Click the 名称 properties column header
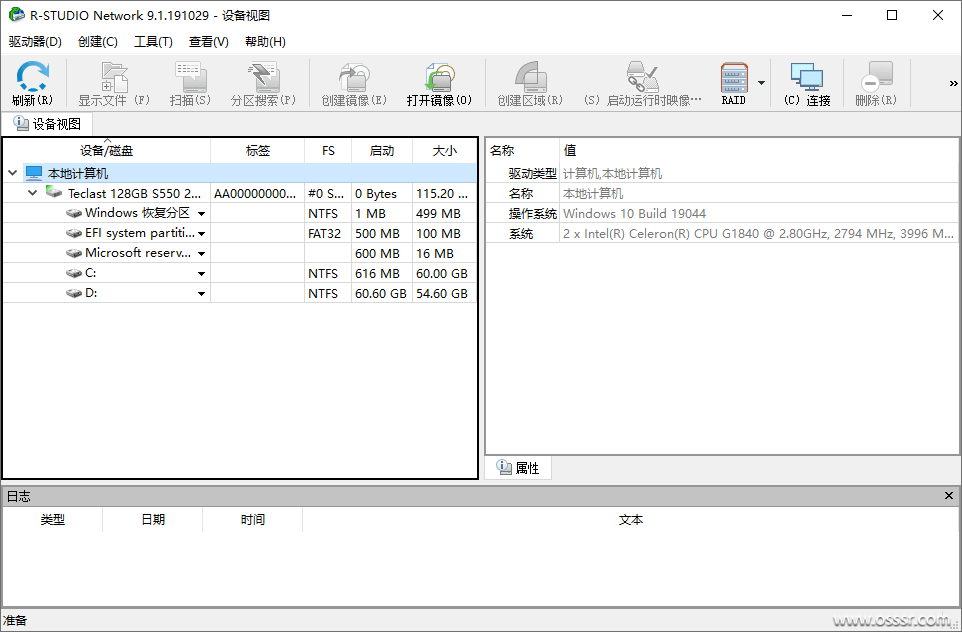This screenshot has width=962, height=632. (x=523, y=150)
